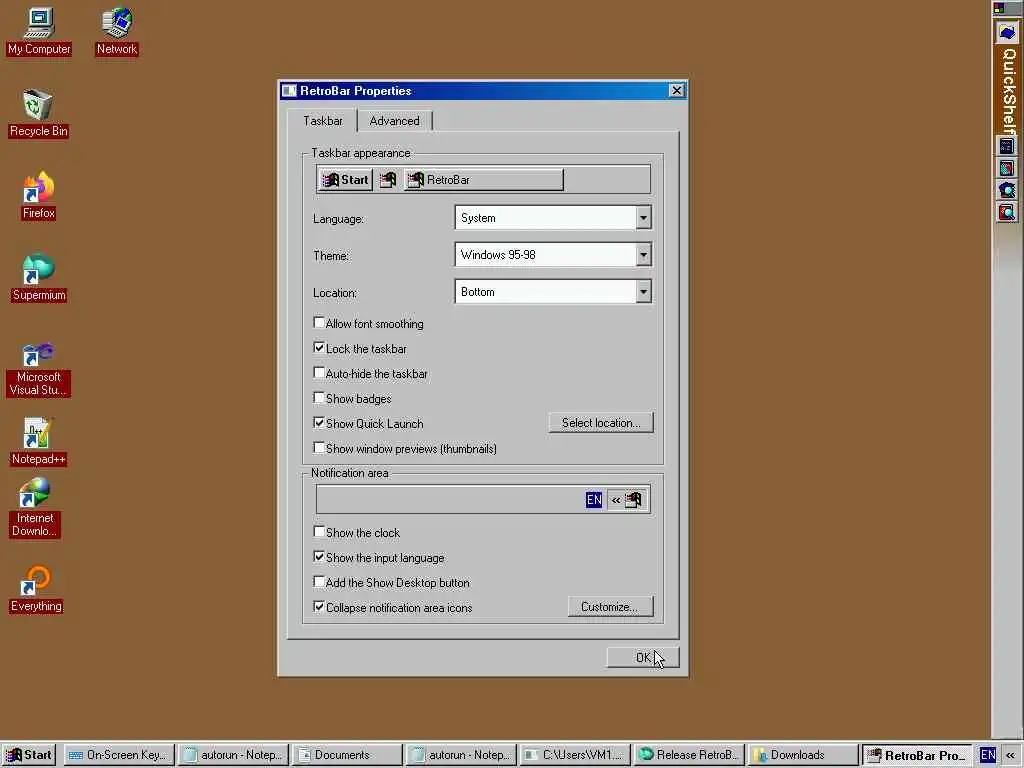Uncheck Show Quick Launch
Image resolution: width=1024 pixels, height=768 pixels.
point(319,423)
